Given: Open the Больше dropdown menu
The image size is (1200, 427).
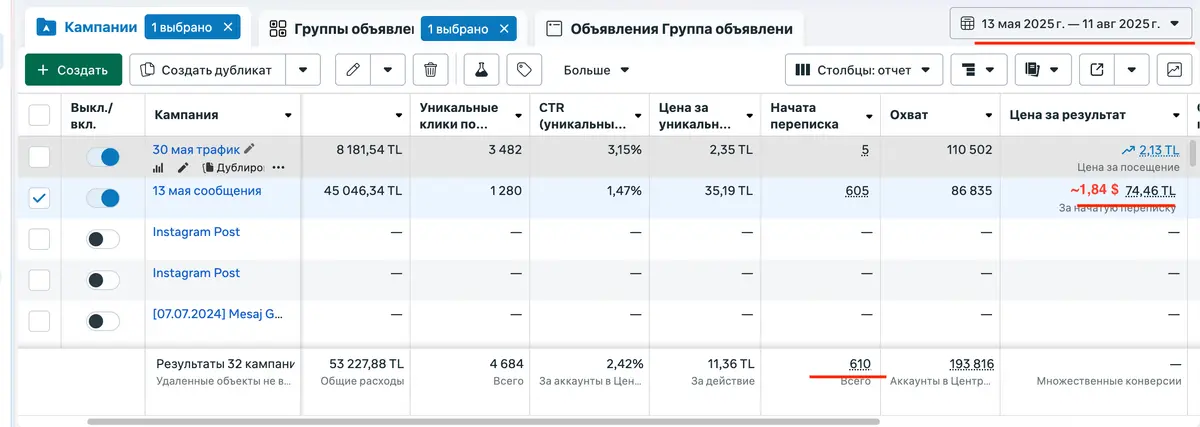Looking at the screenshot, I should [596, 70].
